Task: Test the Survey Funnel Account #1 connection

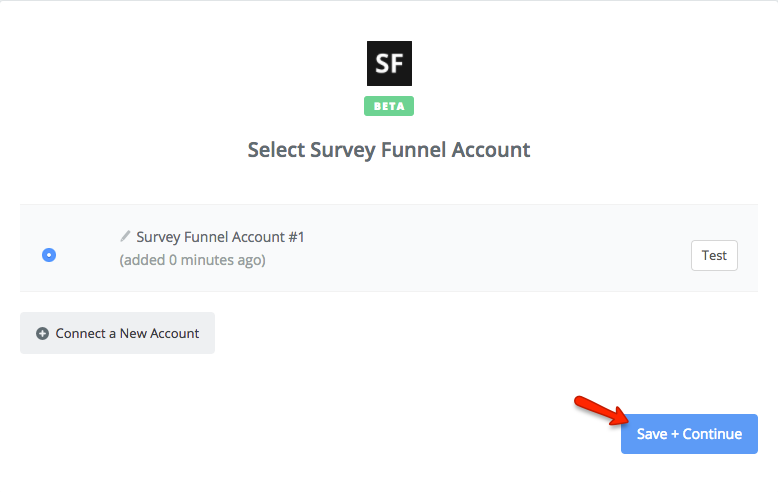Action: click(x=714, y=255)
